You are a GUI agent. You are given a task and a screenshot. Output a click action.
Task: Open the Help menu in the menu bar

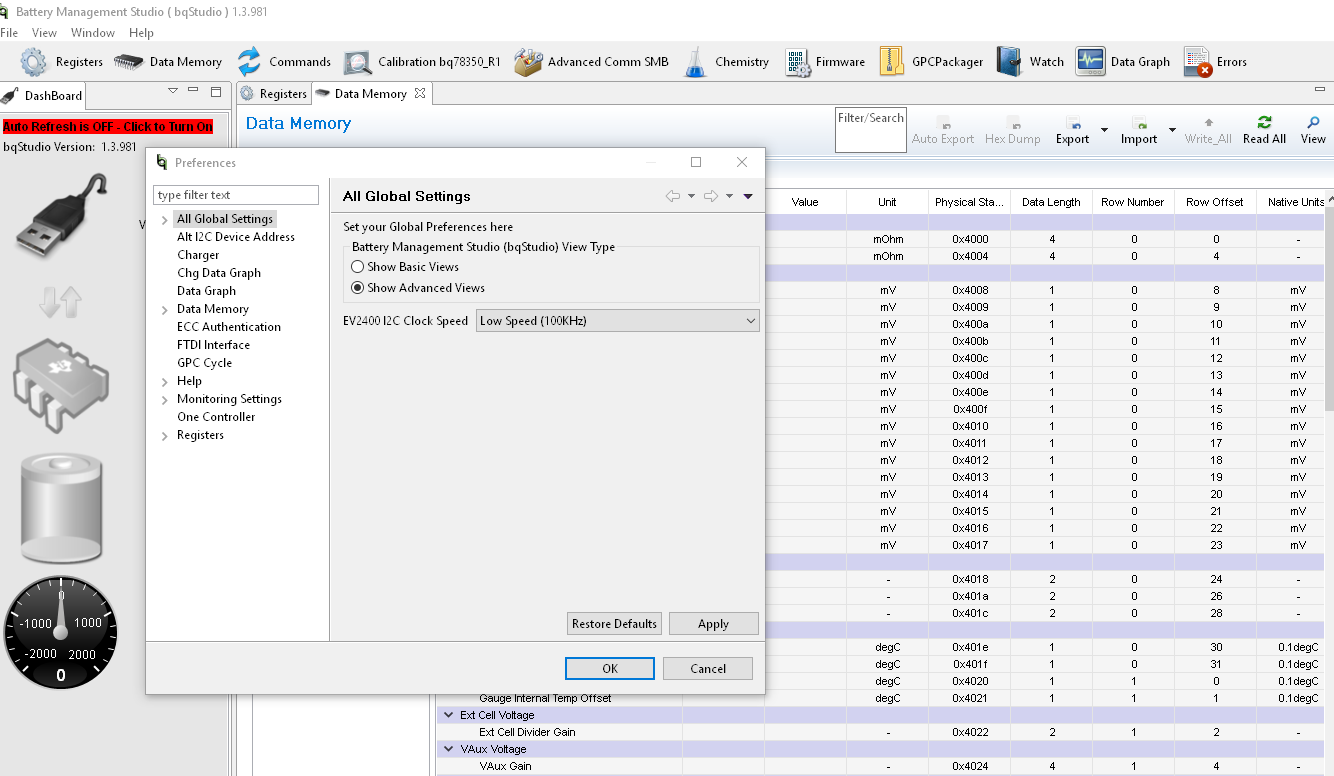(x=141, y=33)
